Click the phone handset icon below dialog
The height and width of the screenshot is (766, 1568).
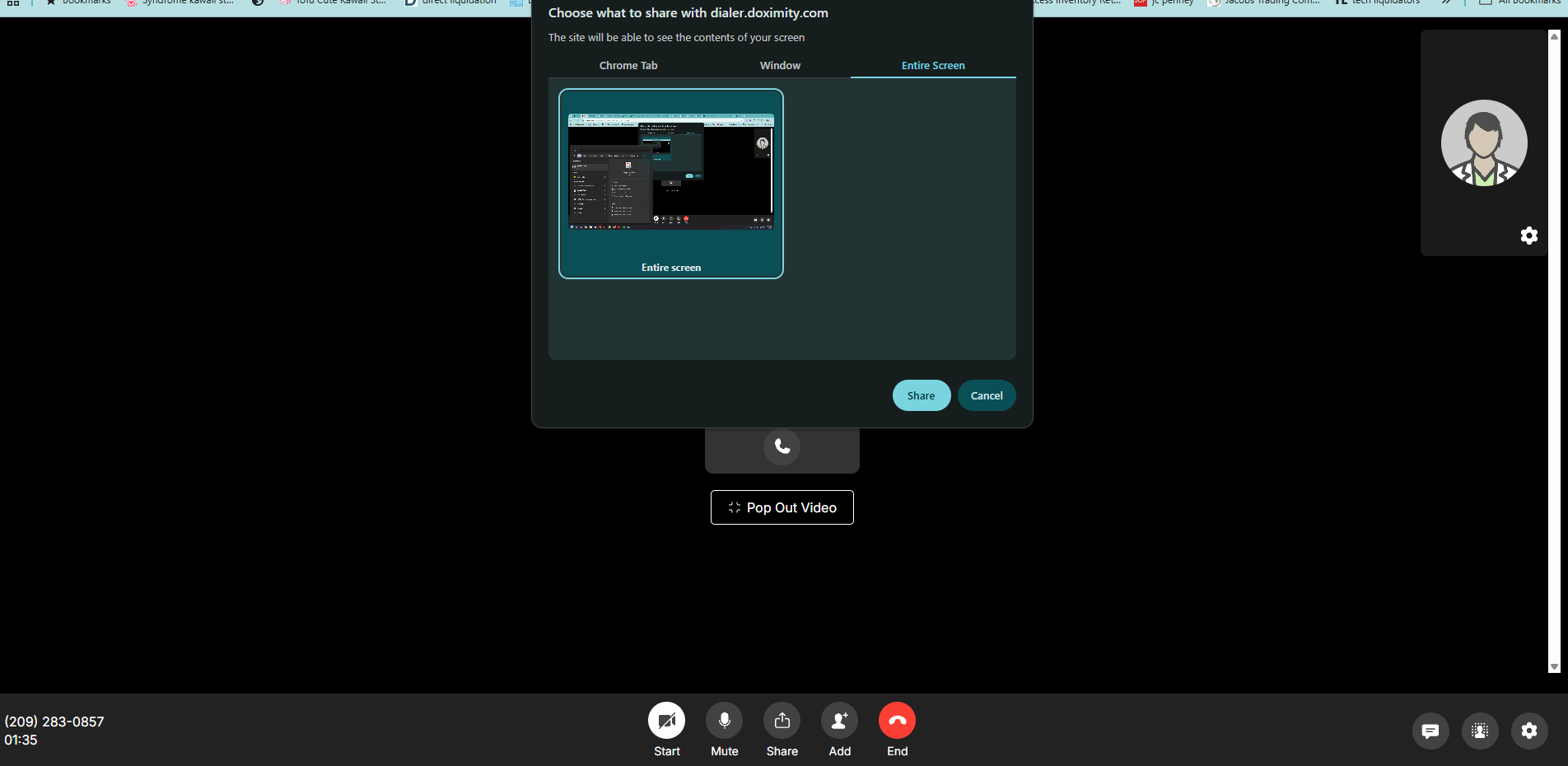782,446
